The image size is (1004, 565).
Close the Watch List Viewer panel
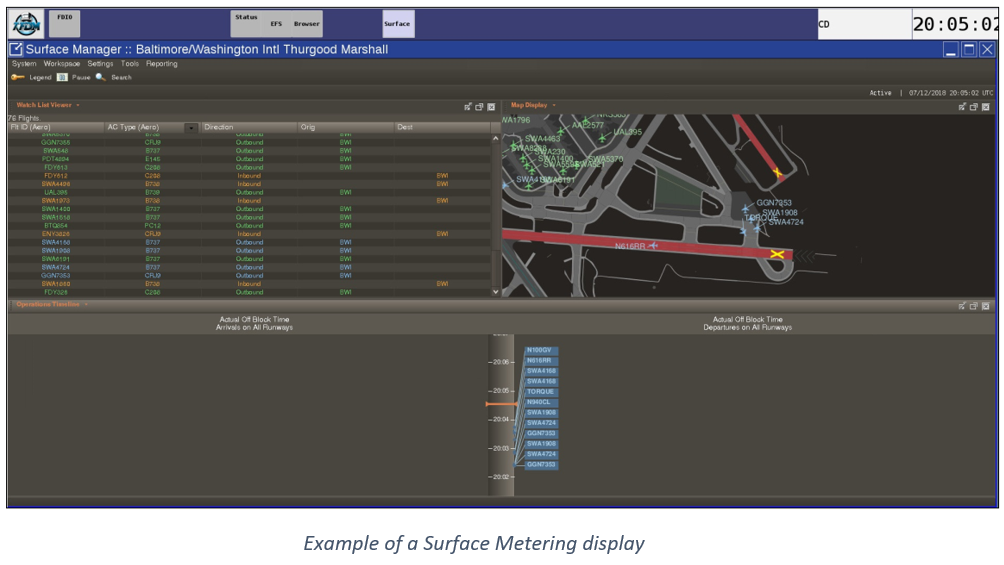(x=491, y=107)
